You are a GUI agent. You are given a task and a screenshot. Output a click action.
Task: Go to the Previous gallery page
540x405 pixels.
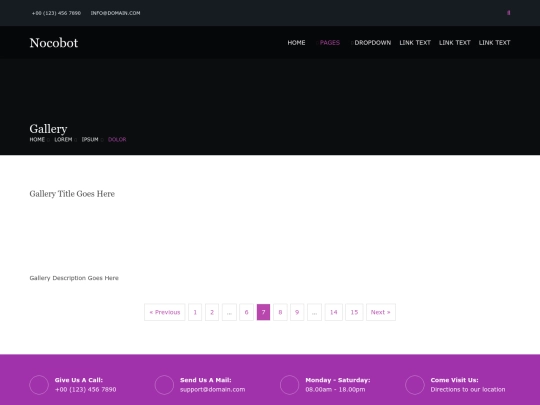tap(165, 312)
